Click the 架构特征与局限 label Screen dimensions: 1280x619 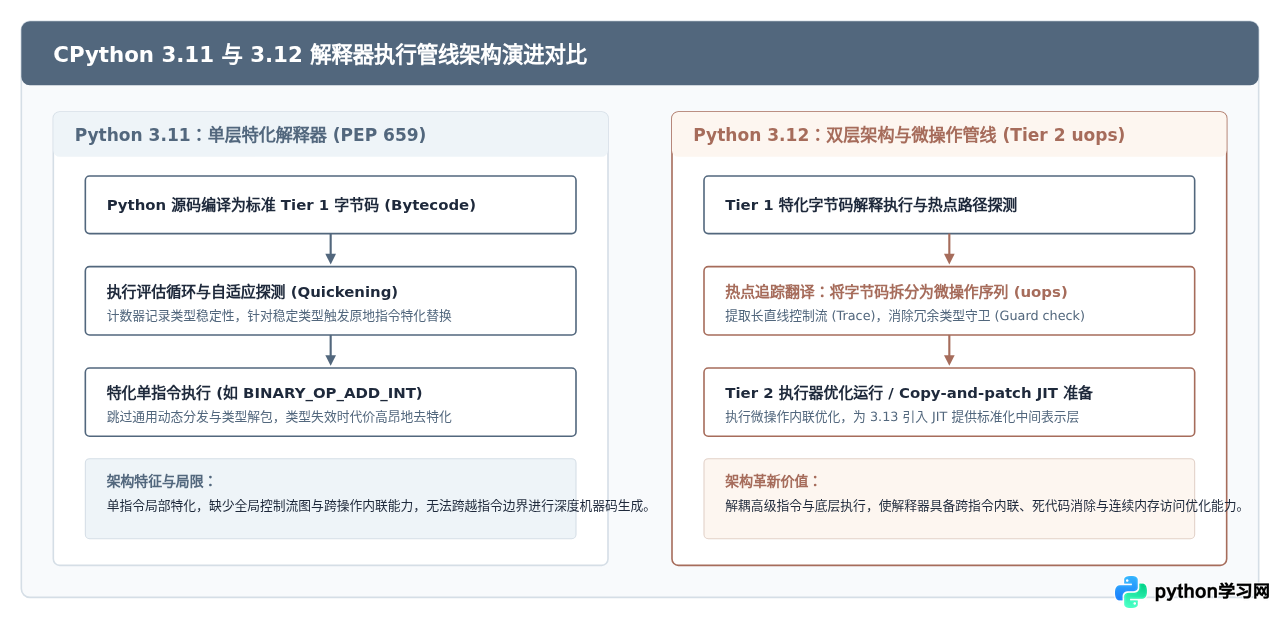(x=161, y=481)
